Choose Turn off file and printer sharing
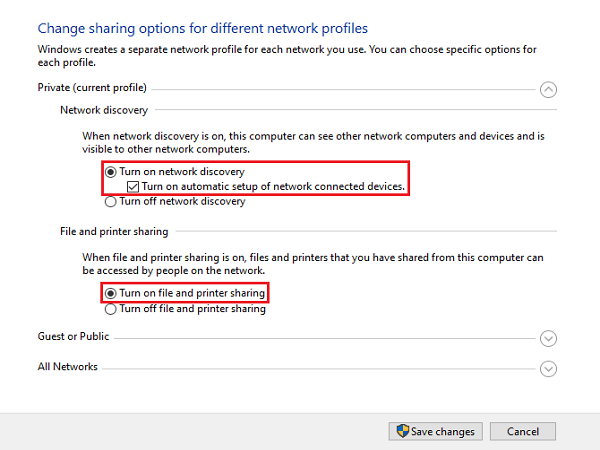This screenshot has width=600, height=450. [x=111, y=309]
